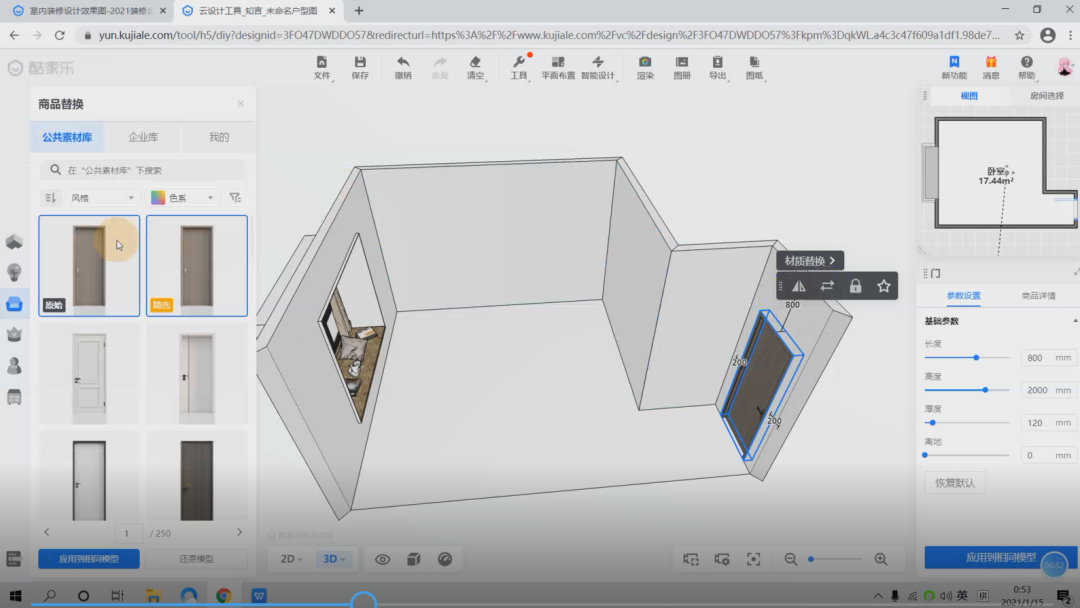The width and height of the screenshot is (1080, 608).
Task: Switch to 企业库 tab
Action: (x=143, y=137)
